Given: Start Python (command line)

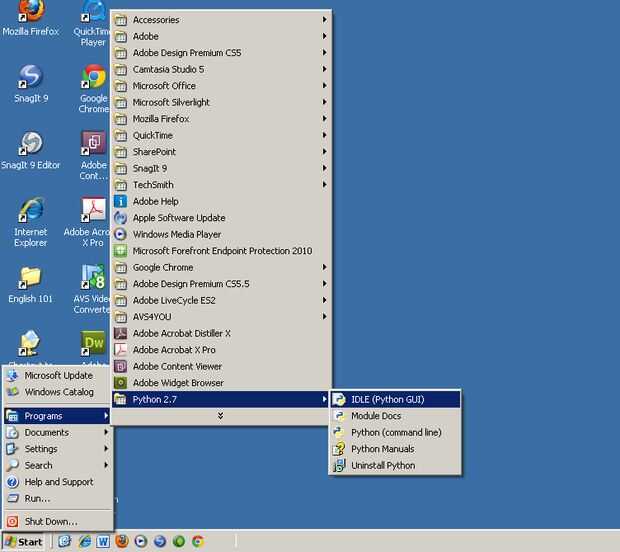Looking at the screenshot, I should [x=395, y=433].
